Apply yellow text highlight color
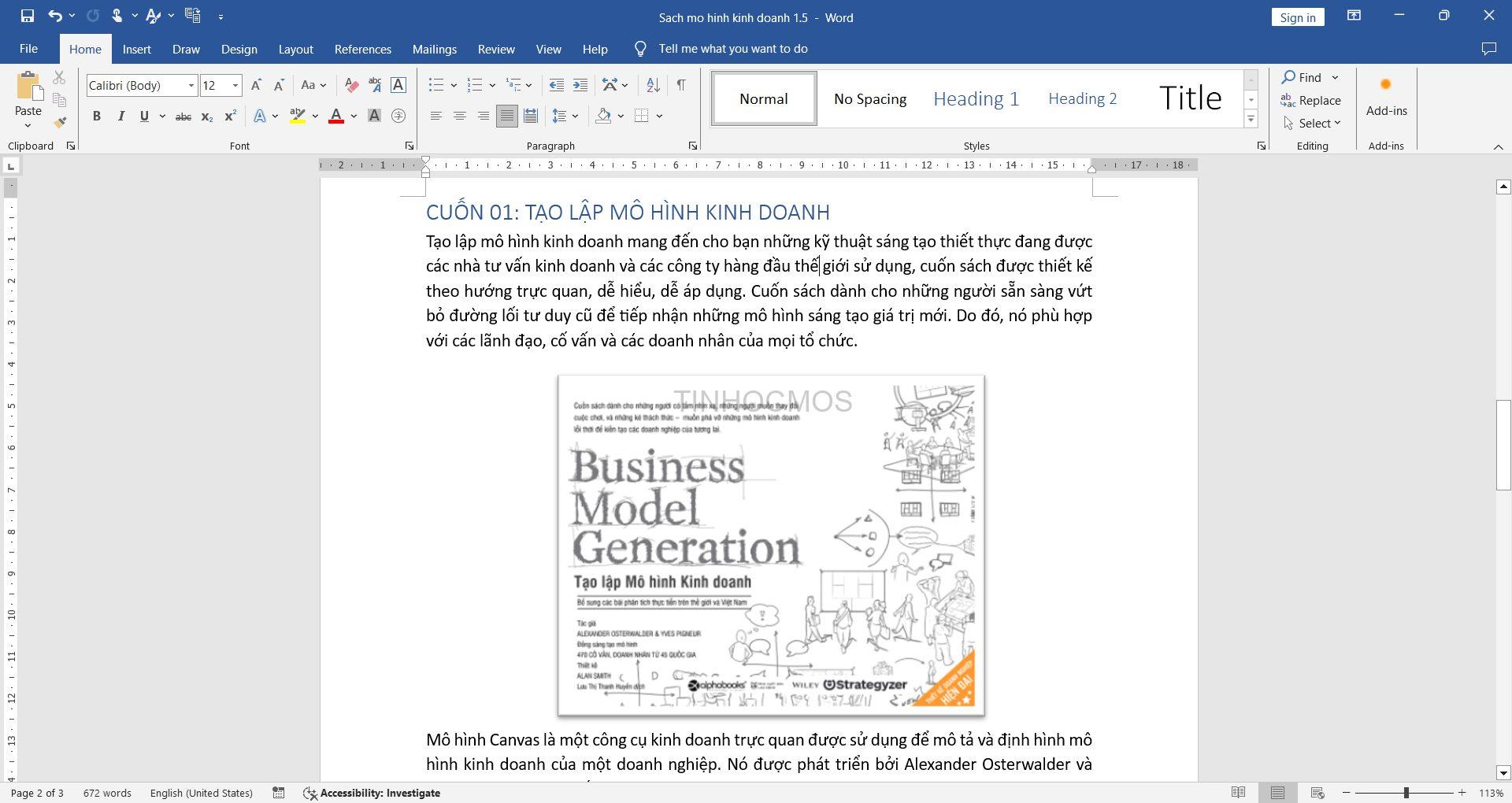Image resolution: width=1512 pixels, height=803 pixels. pyautogui.click(x=297, y=117)
